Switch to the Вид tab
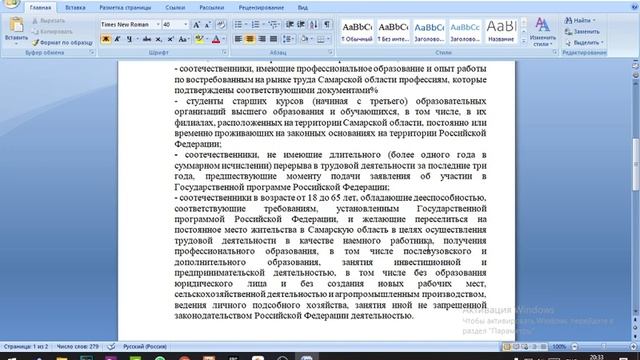 click(302, 8)
